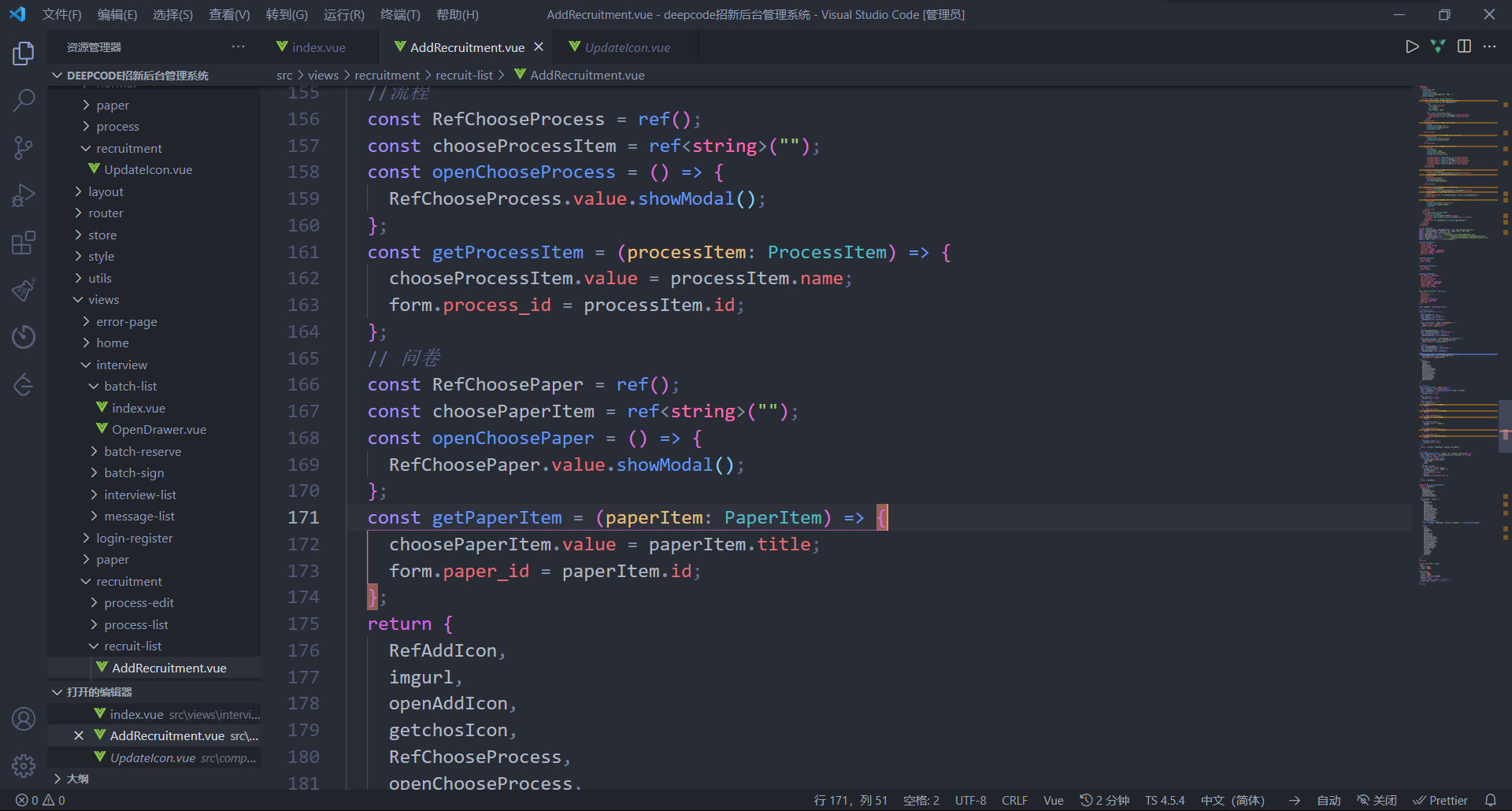Open the 终端(T) menu
Image resolution: width=1512 pixels, height=811 pixels.
coord(400,14)
